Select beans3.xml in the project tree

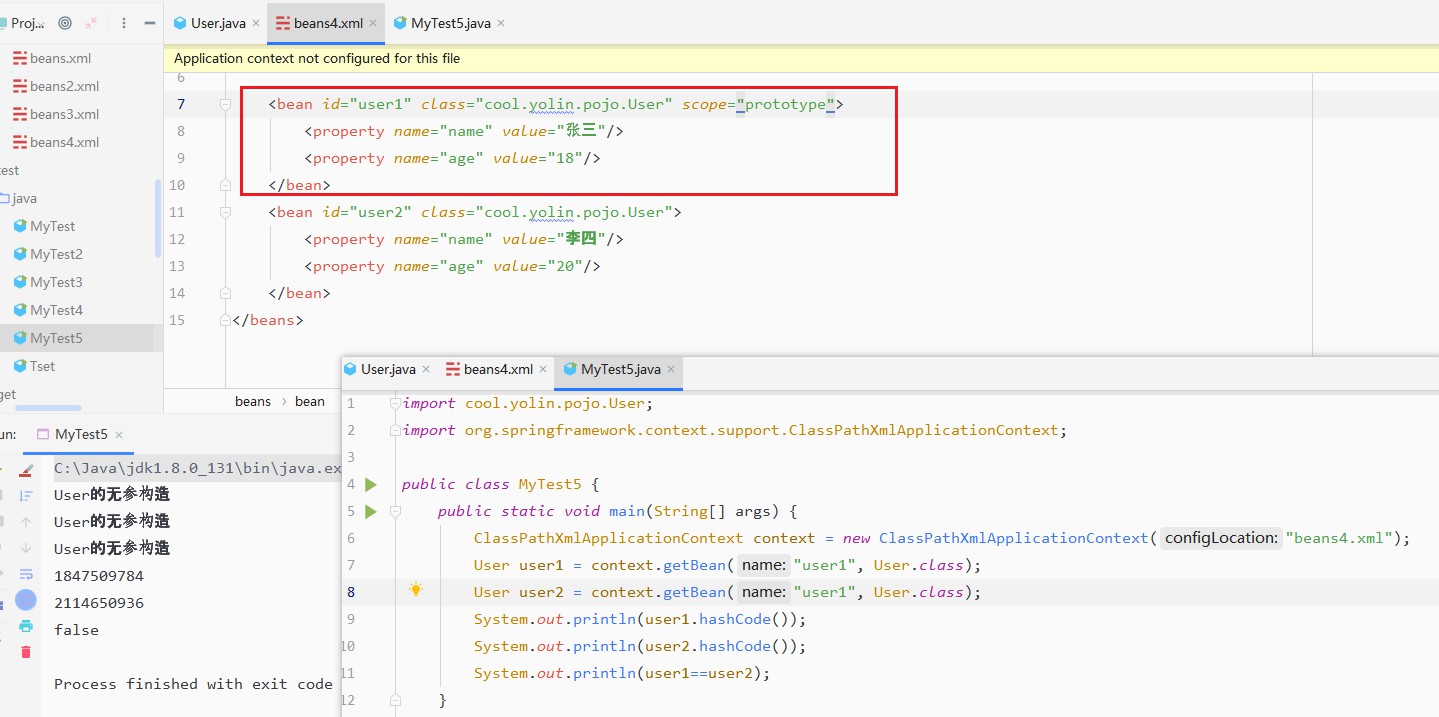tap(65, 114)
